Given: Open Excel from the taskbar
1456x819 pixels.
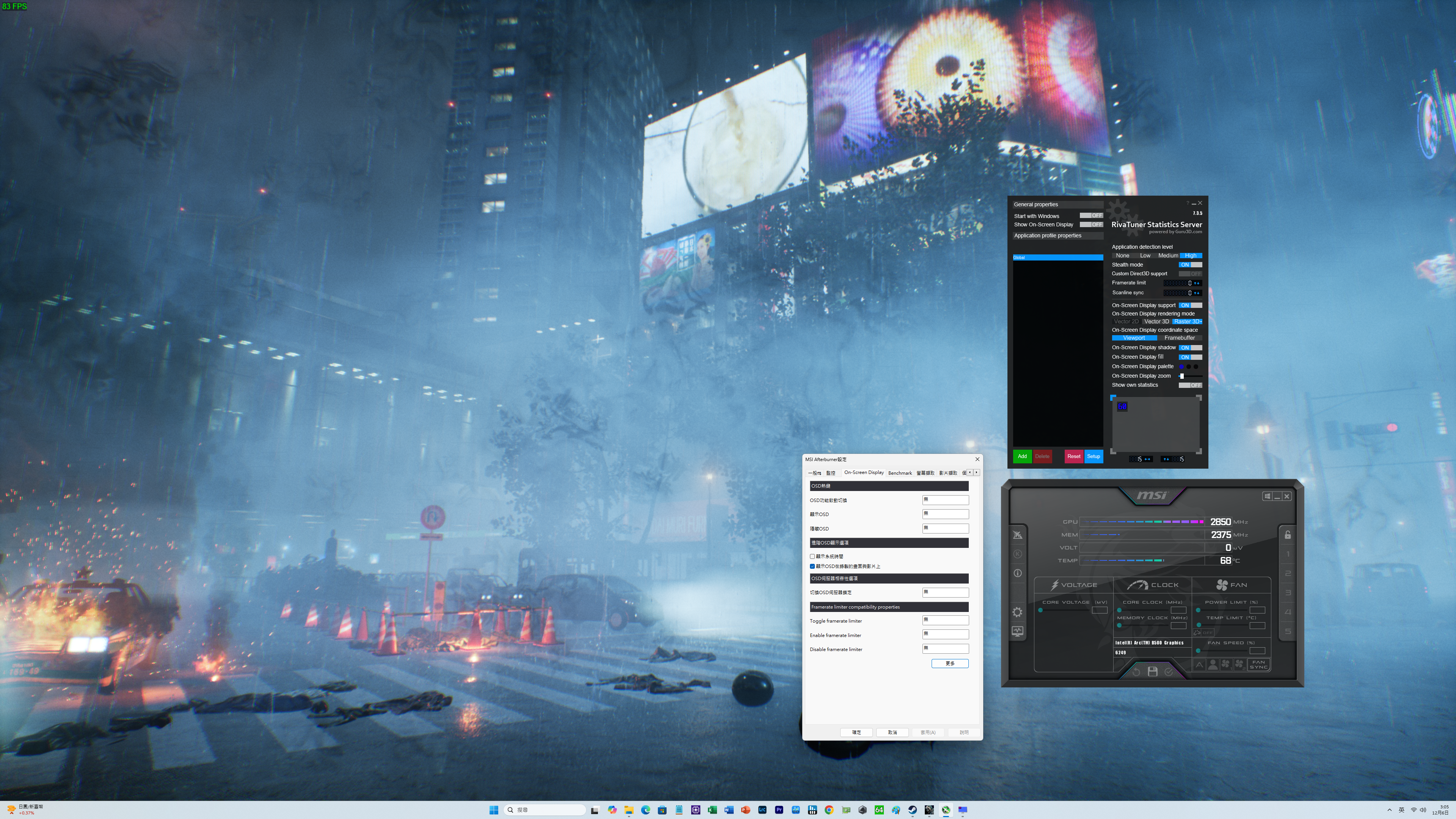Looking at the screenshot, I should pyautogui.click(x=712, y=810).
